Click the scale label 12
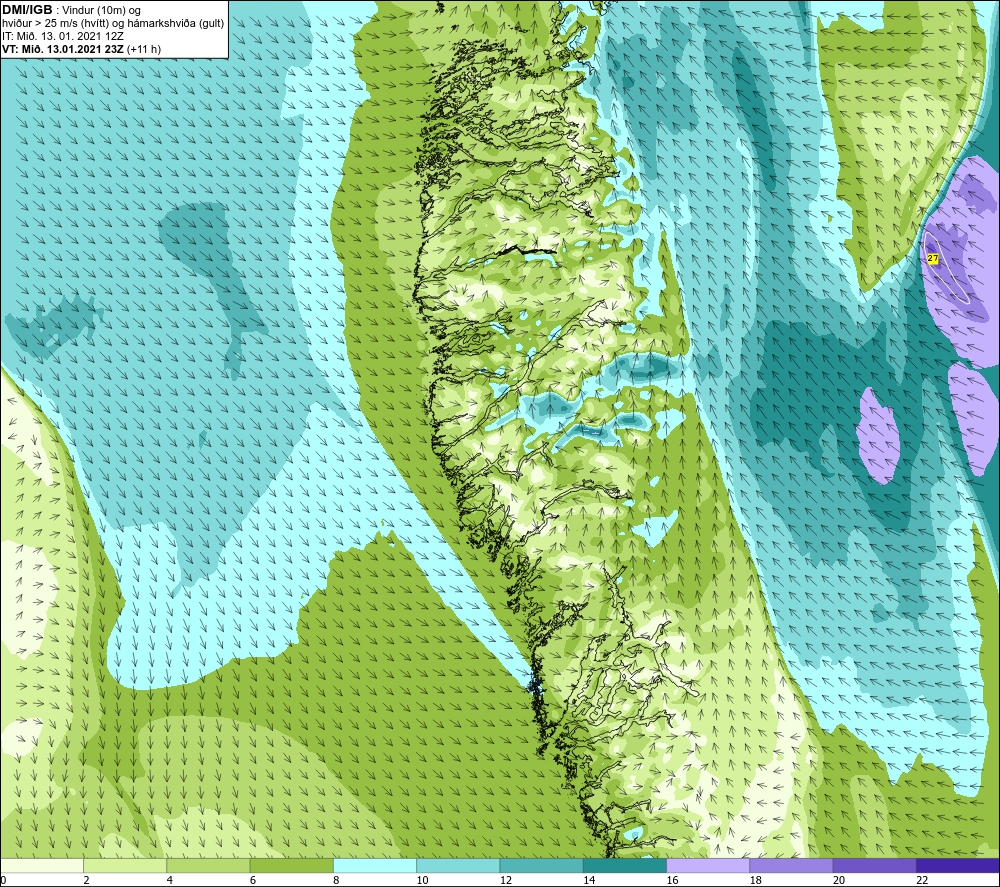This screenshot has width=1000, height=887. tap(506, 880)
